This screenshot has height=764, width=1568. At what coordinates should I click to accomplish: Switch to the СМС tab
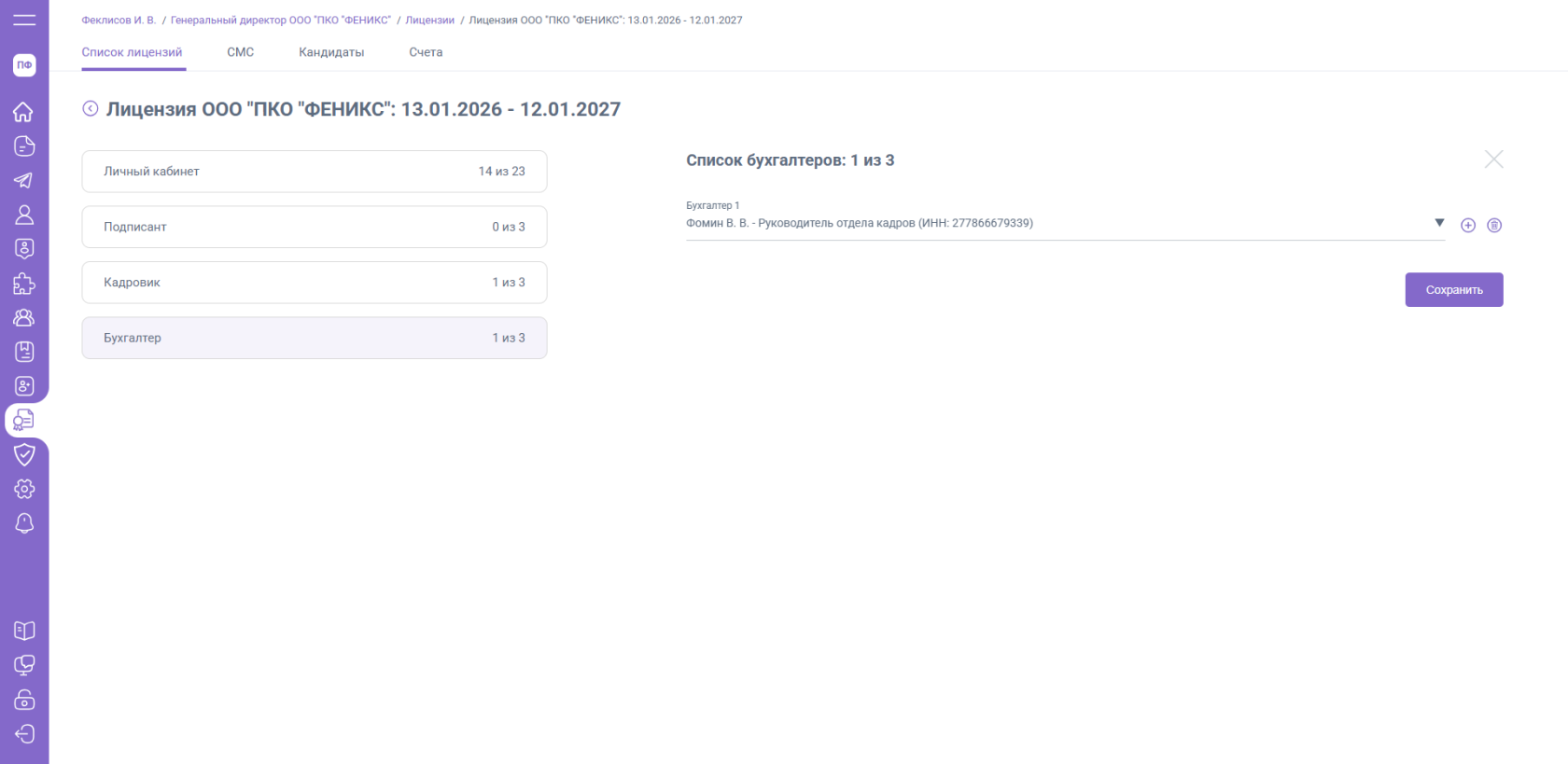click(240, 52)
